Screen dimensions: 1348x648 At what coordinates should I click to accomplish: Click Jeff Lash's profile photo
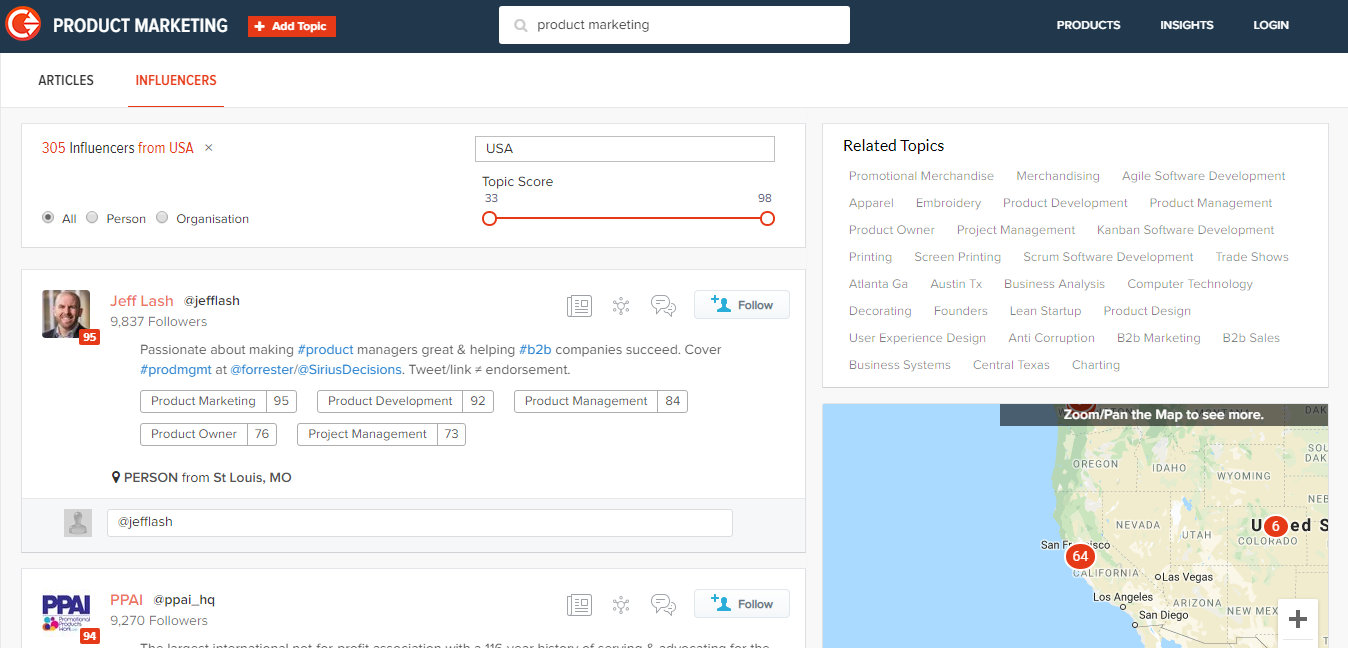(x=66, y=314)
